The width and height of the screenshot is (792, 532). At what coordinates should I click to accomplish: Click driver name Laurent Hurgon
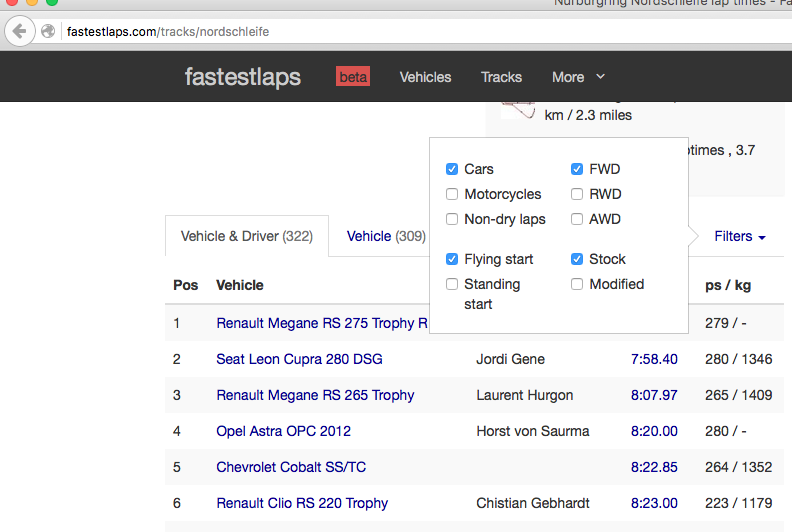click(x=524, y=395)
